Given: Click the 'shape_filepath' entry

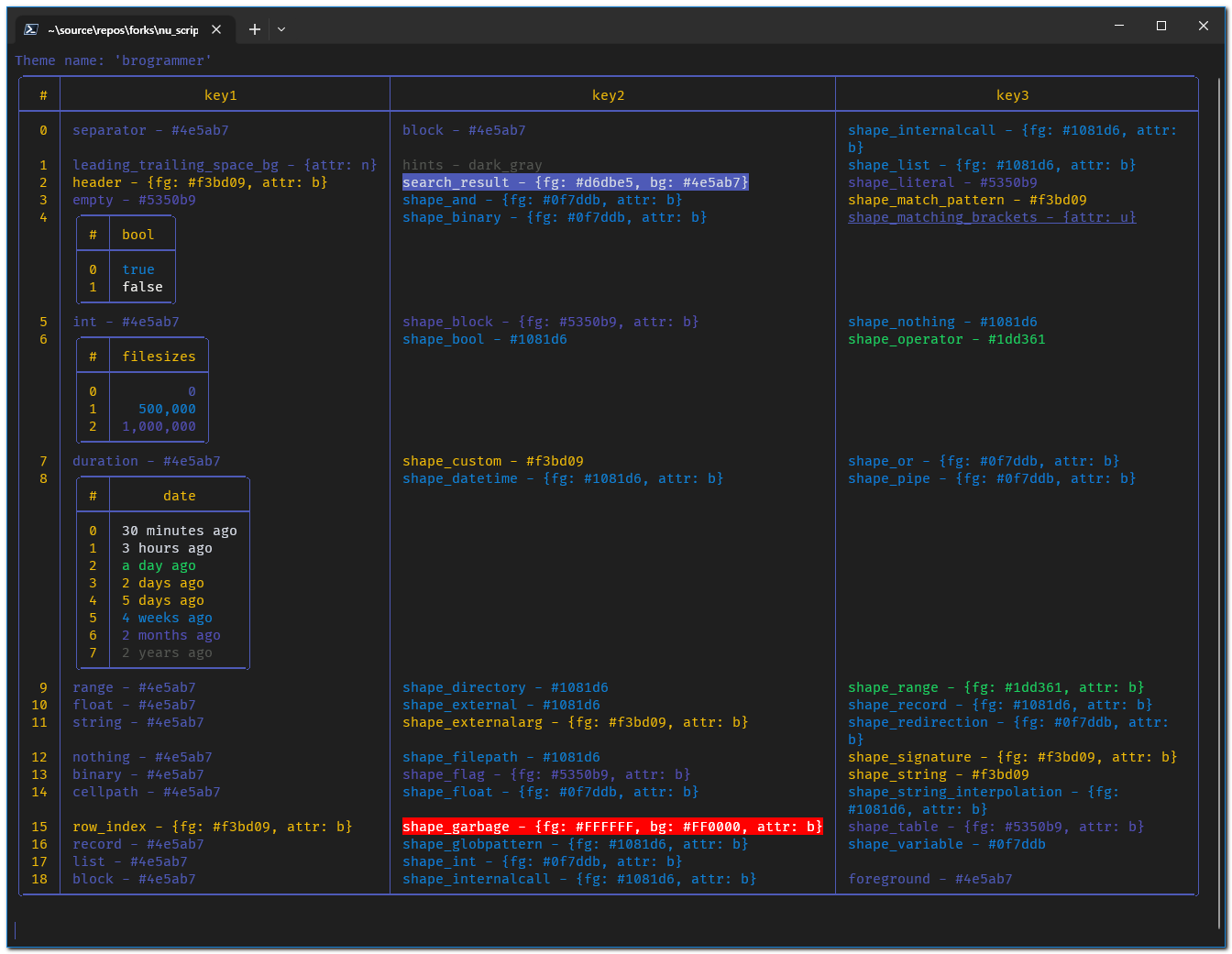Looking at the screenshot, I should click(x=501, y=757).
